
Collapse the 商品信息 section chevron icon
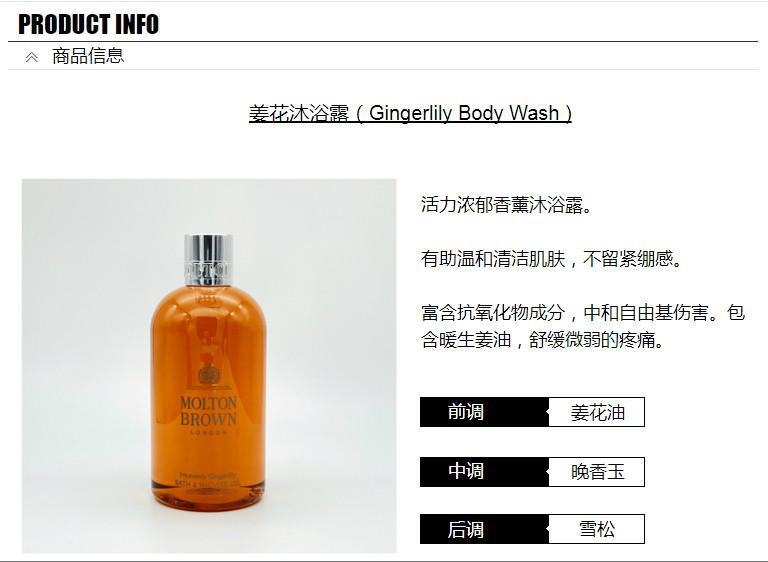31,57
